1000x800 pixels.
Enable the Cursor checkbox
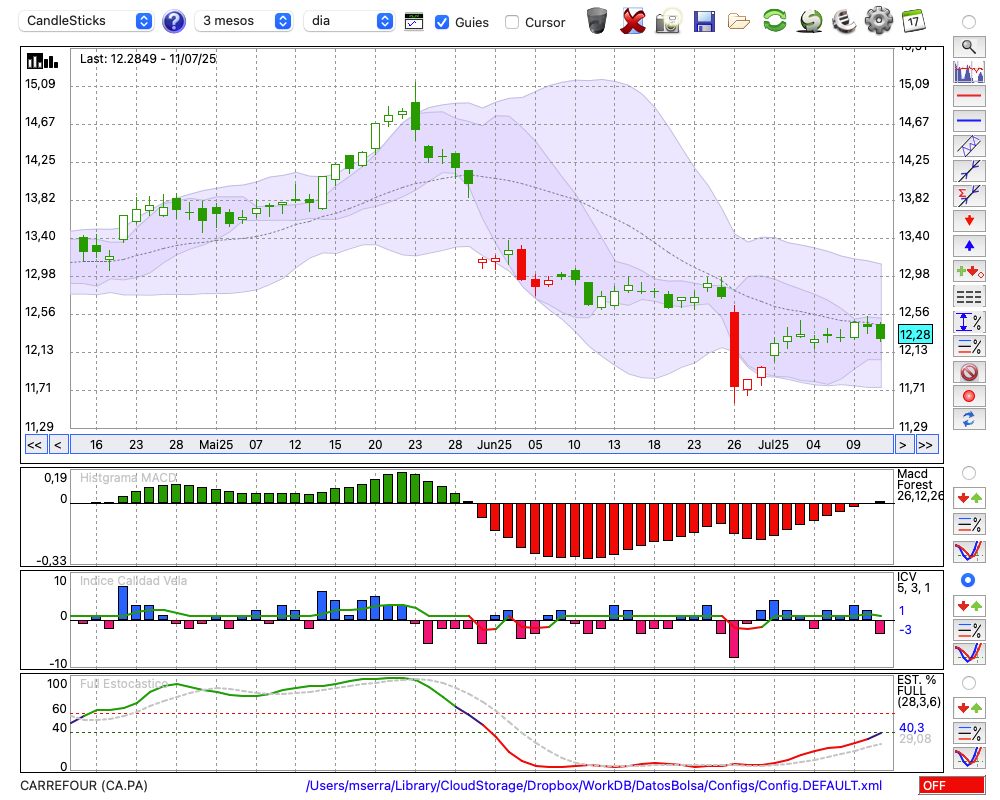point(511,22)
